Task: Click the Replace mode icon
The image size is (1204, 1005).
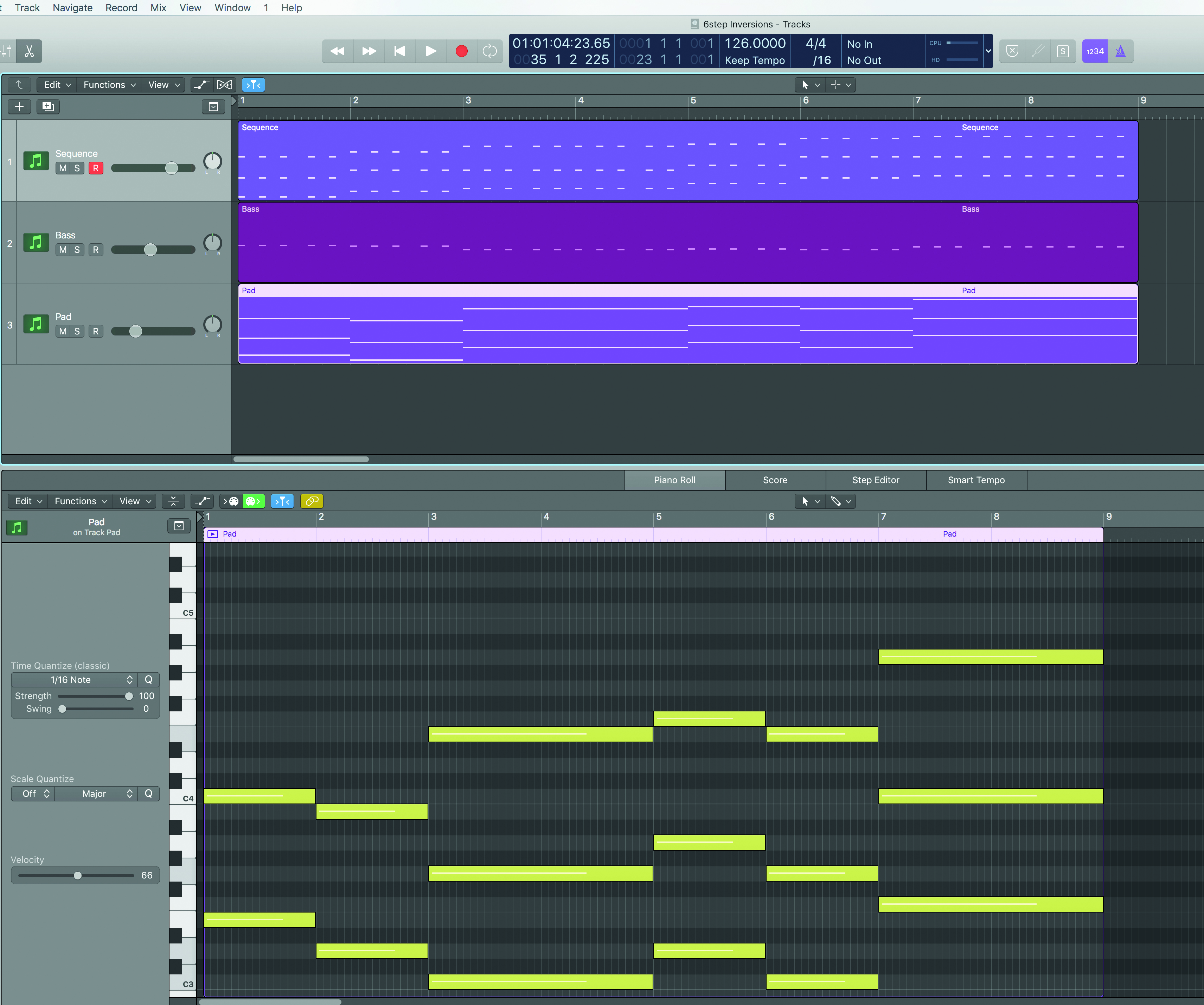Action: [1012, 51]
